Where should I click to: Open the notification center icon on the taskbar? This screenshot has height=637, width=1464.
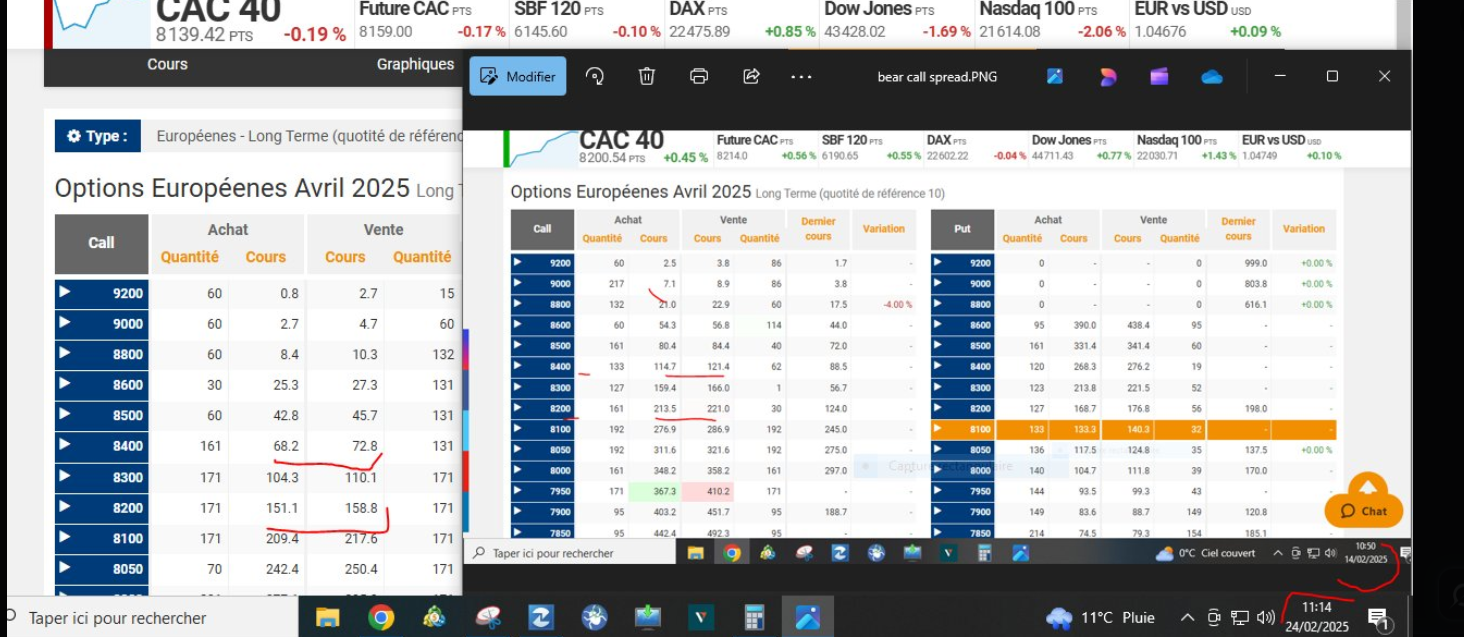pyautogui.click(x=1379, y=619)
